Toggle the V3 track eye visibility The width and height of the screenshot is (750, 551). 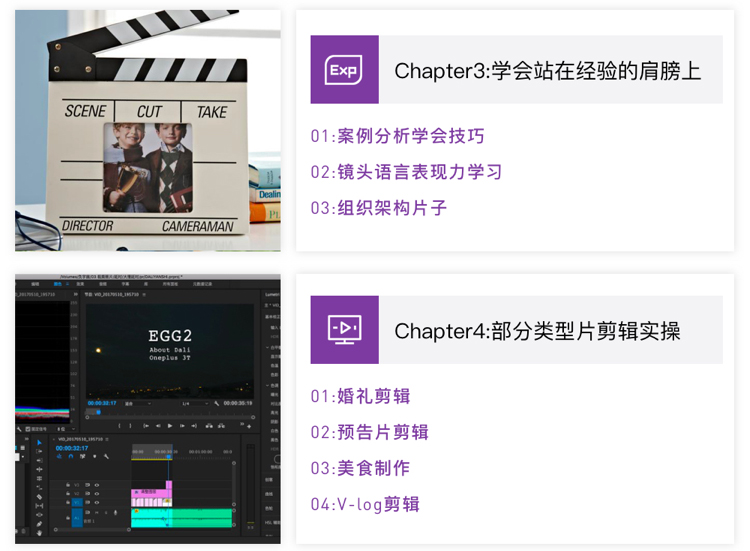(x=97, y=485)
